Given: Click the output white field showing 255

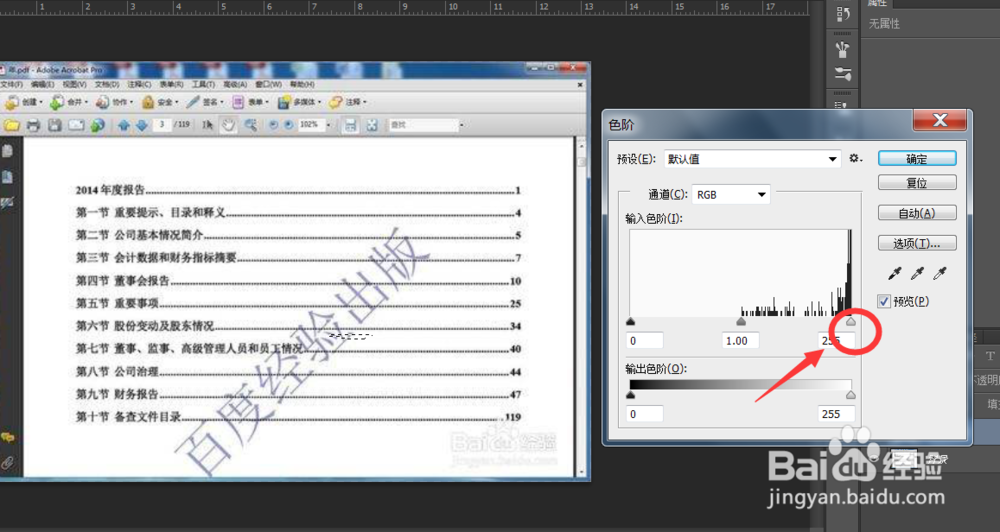Looking at the screenshot, I should (837, 414).
